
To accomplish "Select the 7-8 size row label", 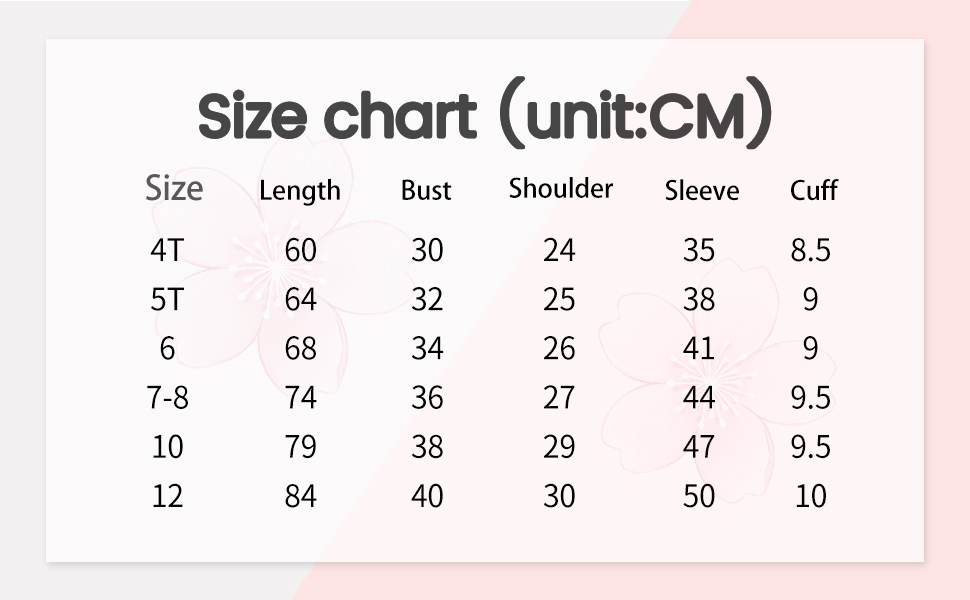I will pos(167,398).
